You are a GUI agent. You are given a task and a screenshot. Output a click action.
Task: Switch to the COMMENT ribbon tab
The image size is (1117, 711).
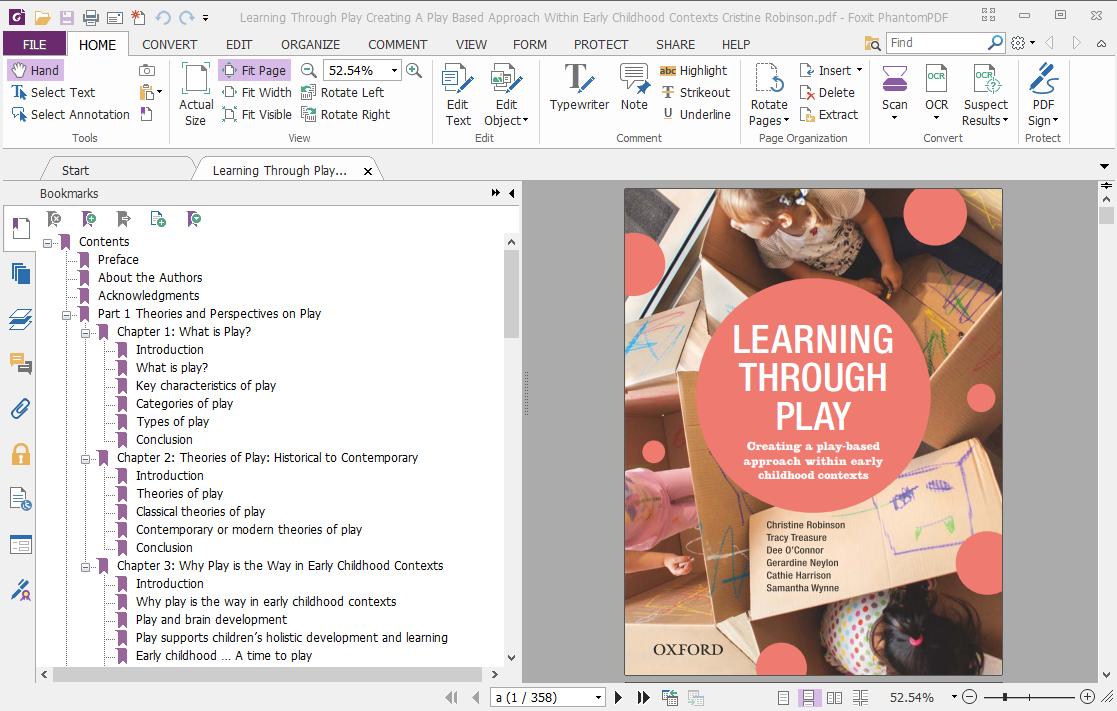point(398,44)
